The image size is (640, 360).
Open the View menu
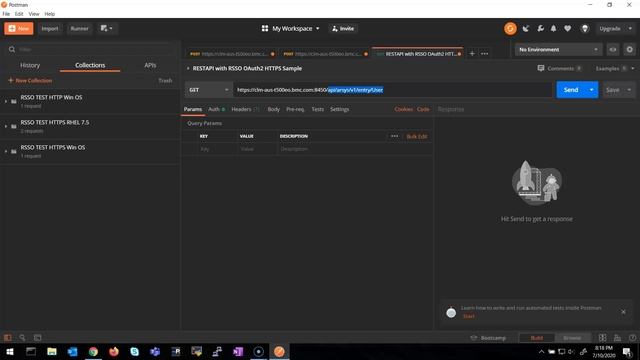click(34, 13)
